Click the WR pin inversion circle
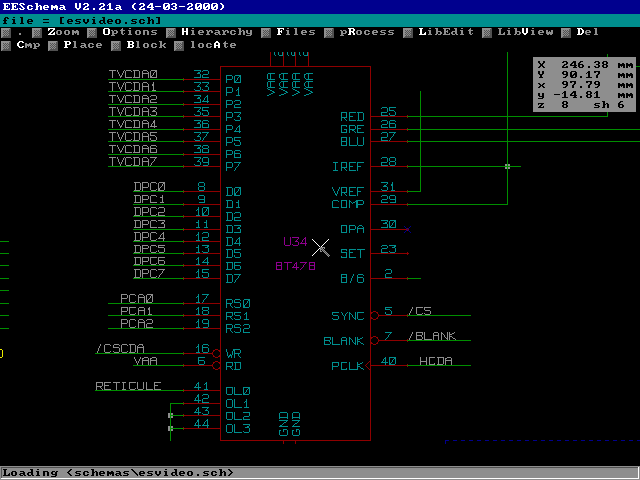 point(216,353)
